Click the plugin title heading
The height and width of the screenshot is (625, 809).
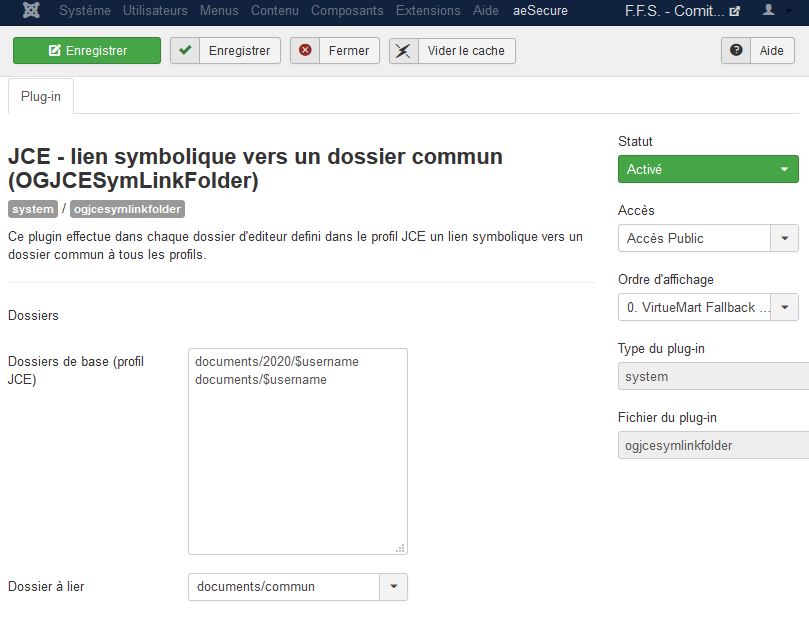coord(255,168)
